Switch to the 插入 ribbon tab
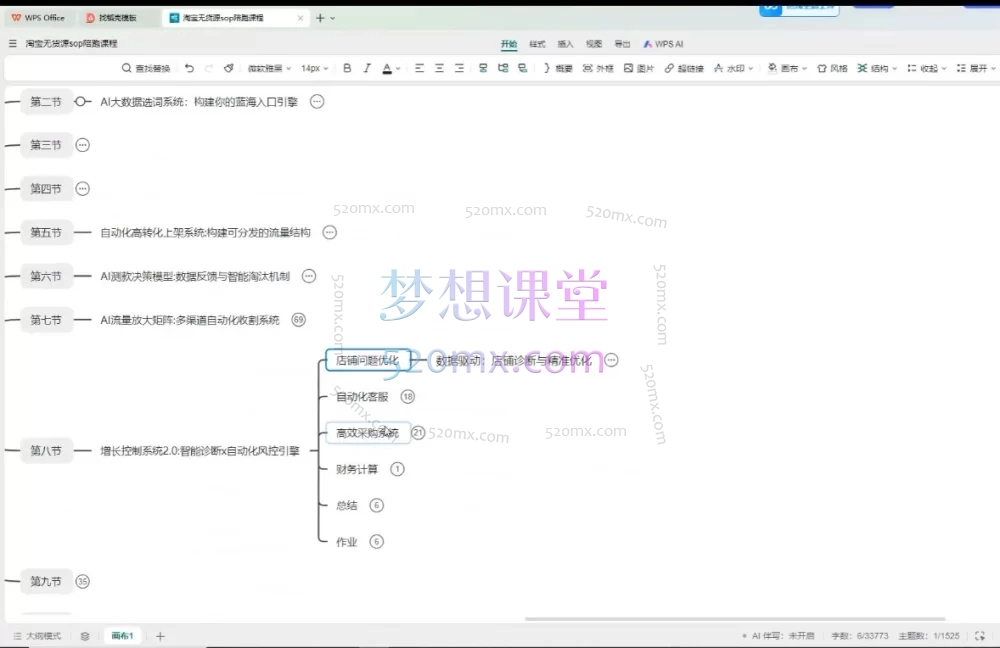The image size is (1000, 648). (565, 44)
